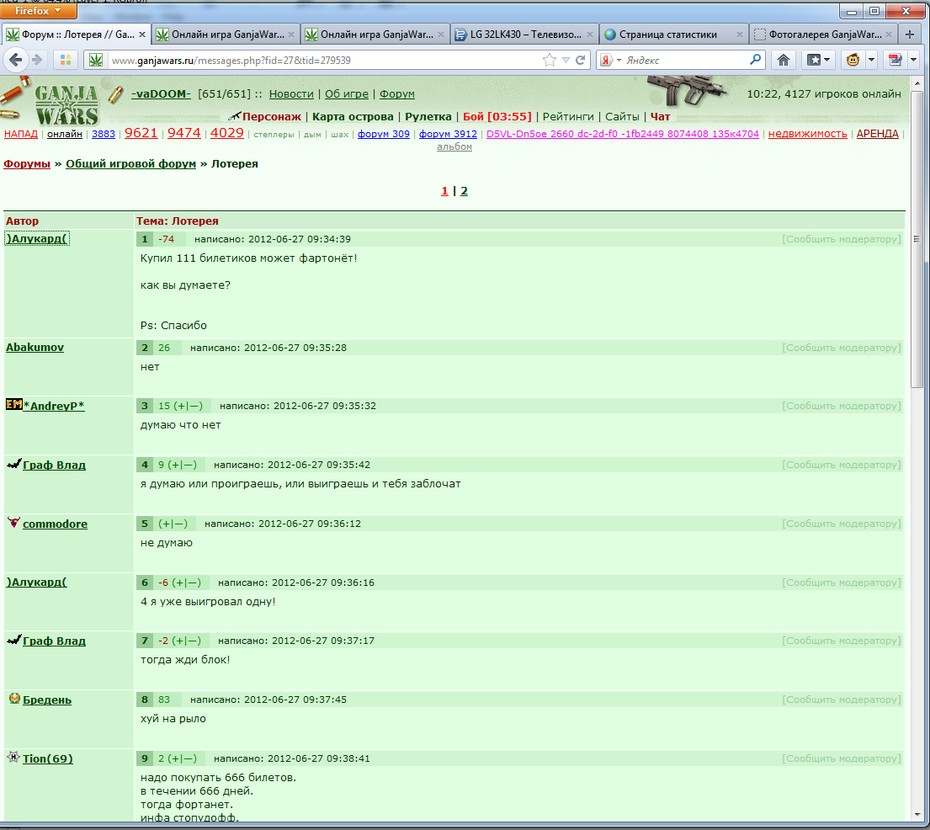Viewport: 930px width, 830px height.
Task: Reload page using refresh arrow
Action: click(x=581, y=60)
